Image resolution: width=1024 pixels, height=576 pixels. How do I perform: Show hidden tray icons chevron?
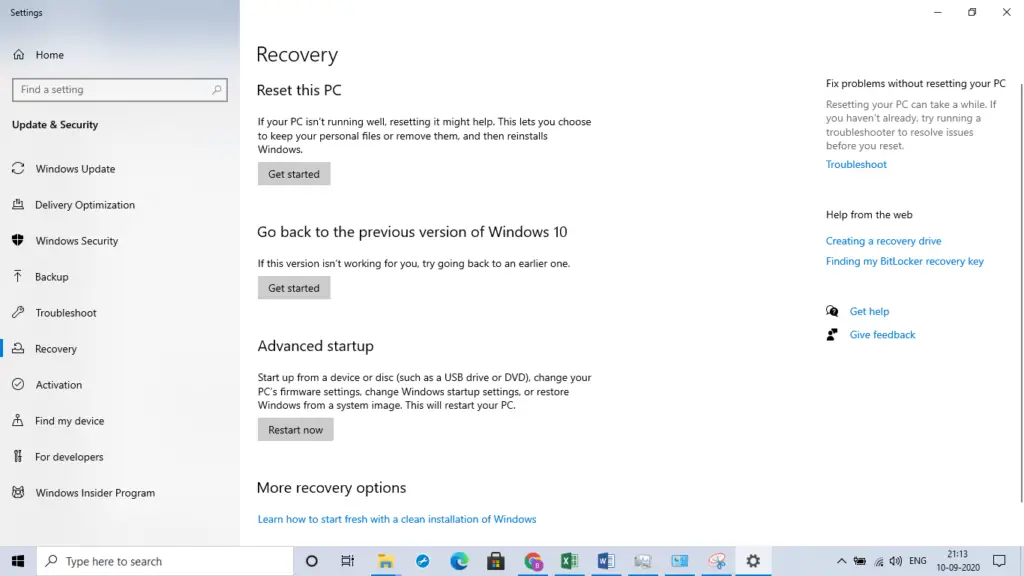click(x=841, y=561)
